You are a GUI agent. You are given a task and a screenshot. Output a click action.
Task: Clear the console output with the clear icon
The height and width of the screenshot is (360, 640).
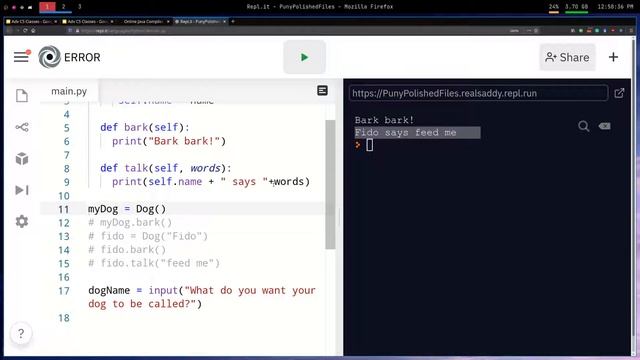point(604,126)
